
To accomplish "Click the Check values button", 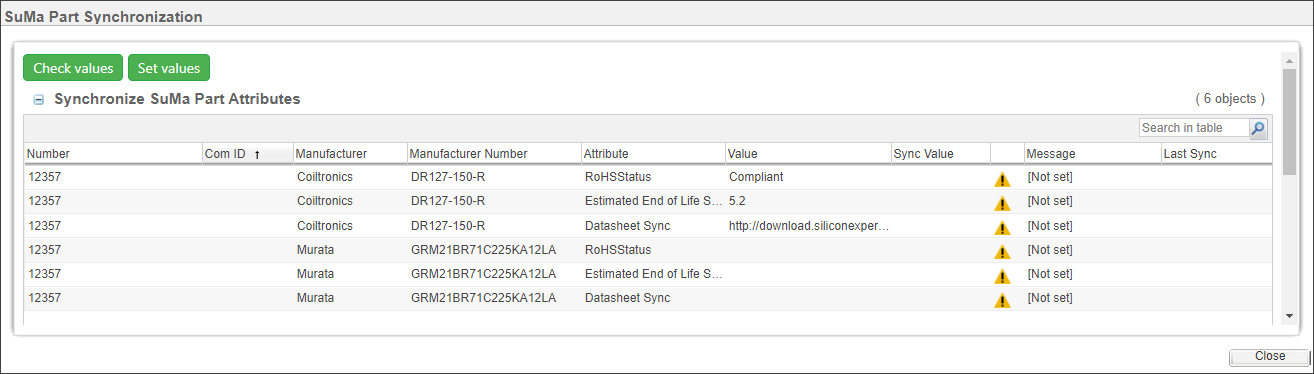I will tap(73, 68).
